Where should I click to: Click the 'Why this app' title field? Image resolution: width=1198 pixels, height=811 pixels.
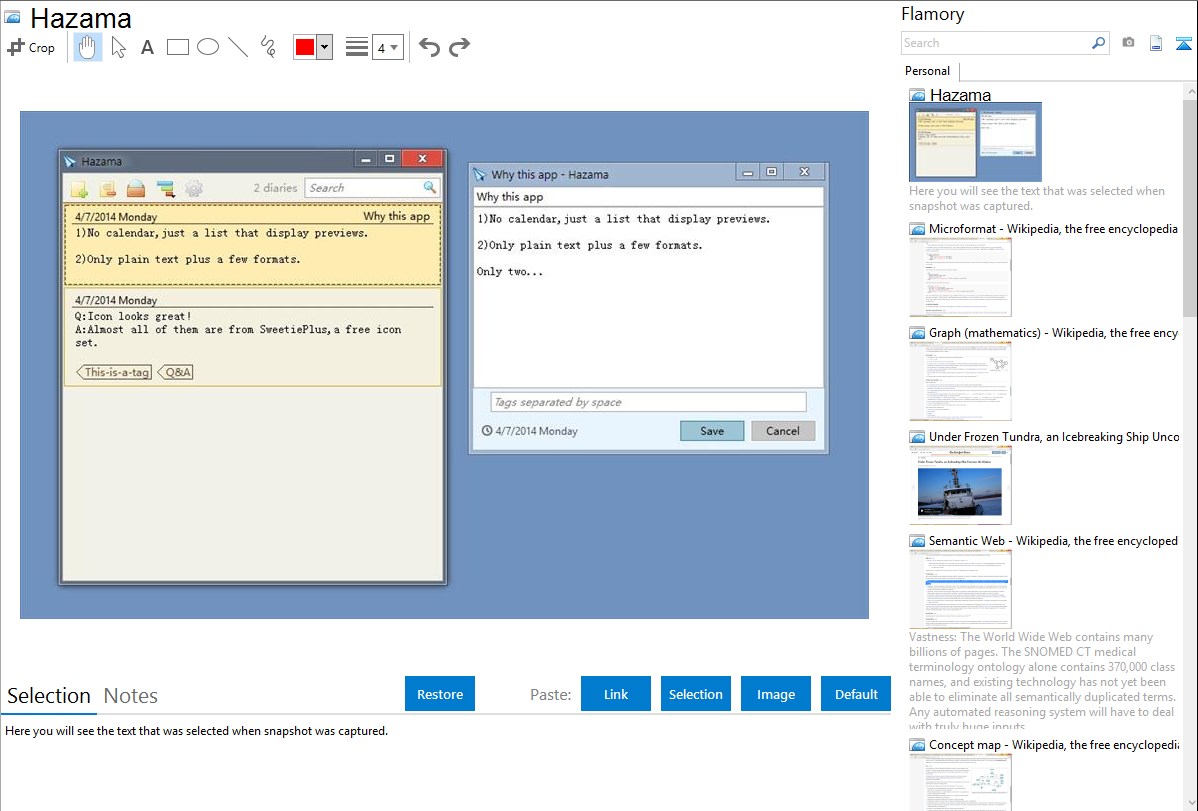[x=649, y=196]
